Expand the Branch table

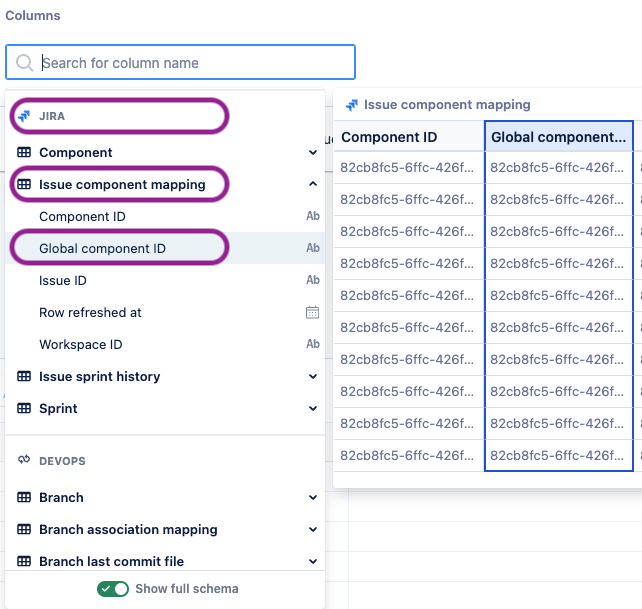pos(313,497)
